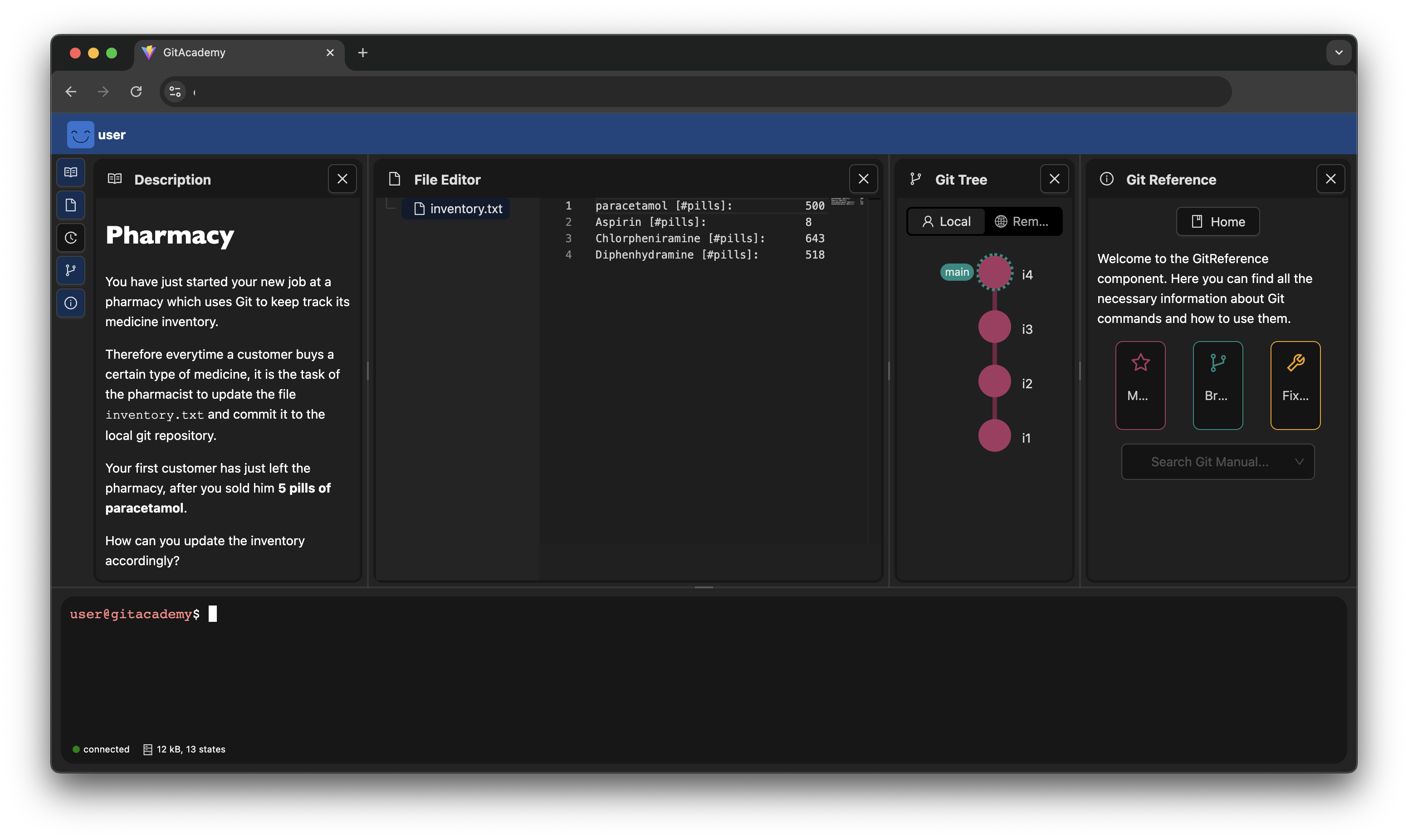Click the File Editor sidebar icon
Image resolution: width=1408 pixels, height=840 pixels.
[71, 205]
